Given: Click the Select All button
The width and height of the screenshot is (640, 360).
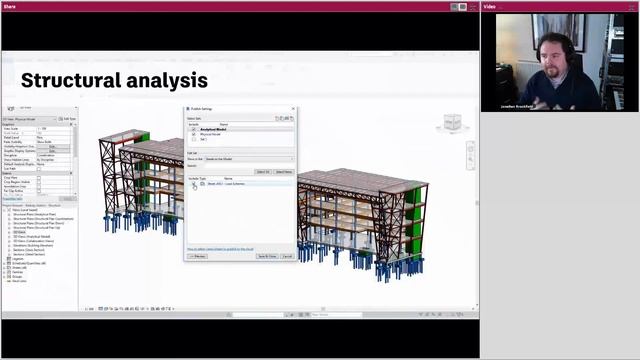Looking at the screenshot, I should point(263,172).
